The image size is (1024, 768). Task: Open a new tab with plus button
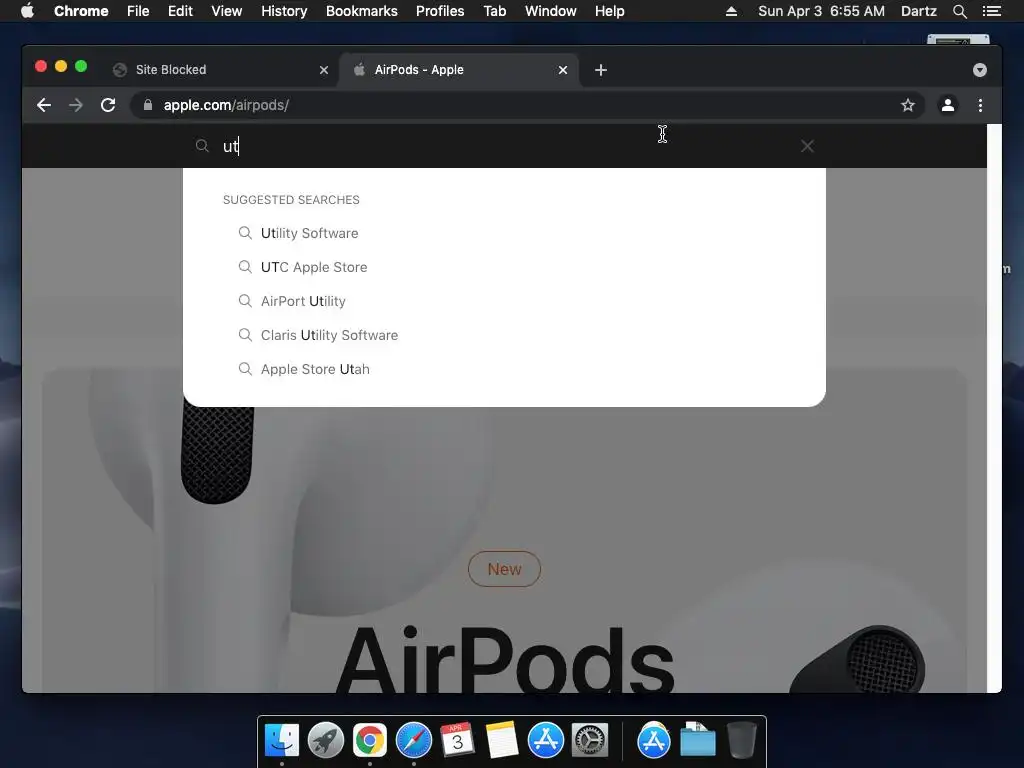point(601,70)
